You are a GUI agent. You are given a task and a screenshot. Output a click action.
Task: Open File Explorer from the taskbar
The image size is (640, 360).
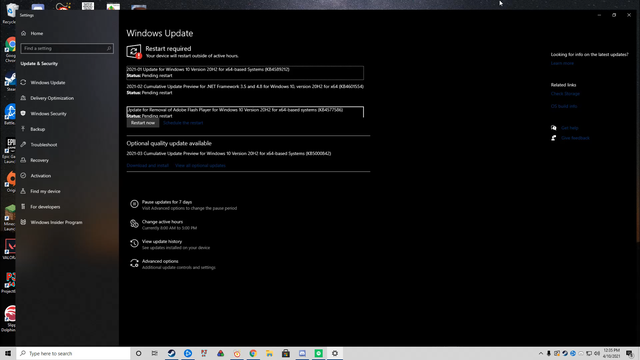pos(269,353)
